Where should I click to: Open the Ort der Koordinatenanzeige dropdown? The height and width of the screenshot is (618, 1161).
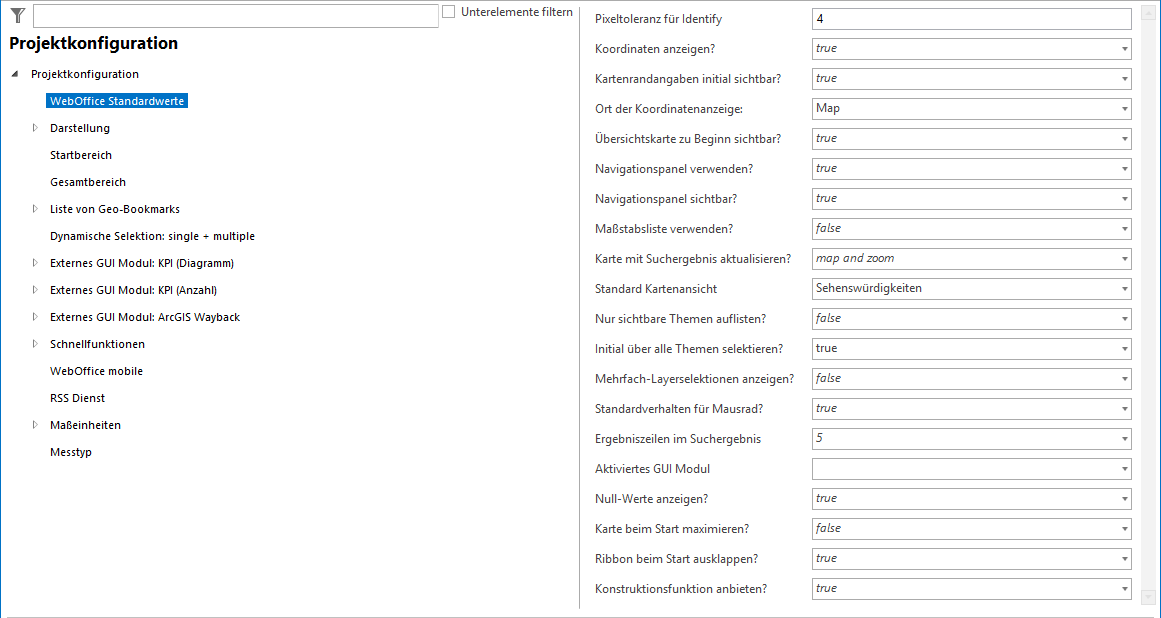click(1124, 109)
